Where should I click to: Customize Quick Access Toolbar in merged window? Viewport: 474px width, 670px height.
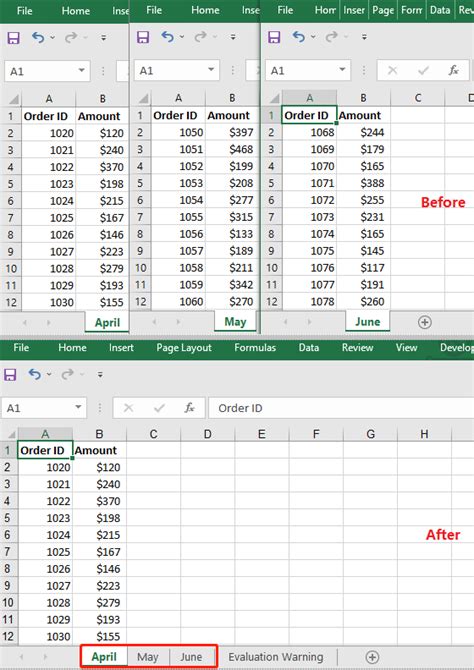[100, 375]
